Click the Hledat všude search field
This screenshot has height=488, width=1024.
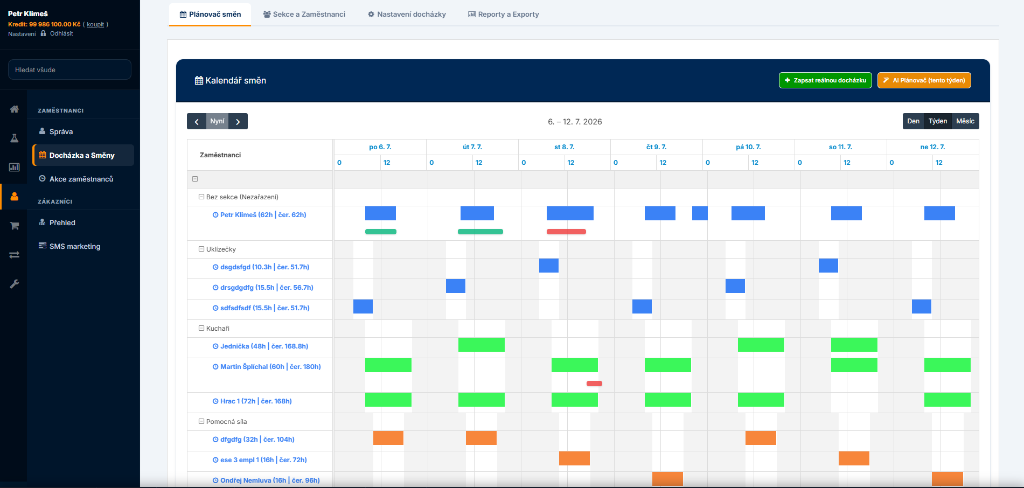70,69
